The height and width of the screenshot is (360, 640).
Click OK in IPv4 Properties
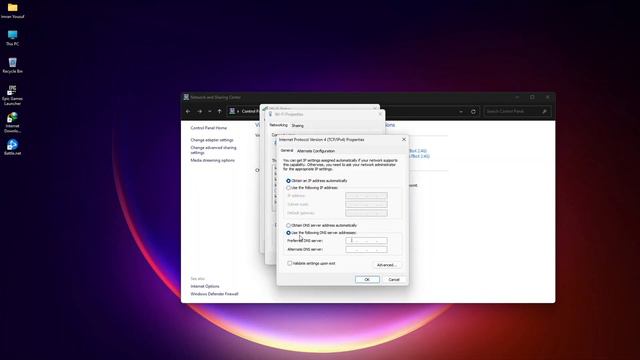367,280
